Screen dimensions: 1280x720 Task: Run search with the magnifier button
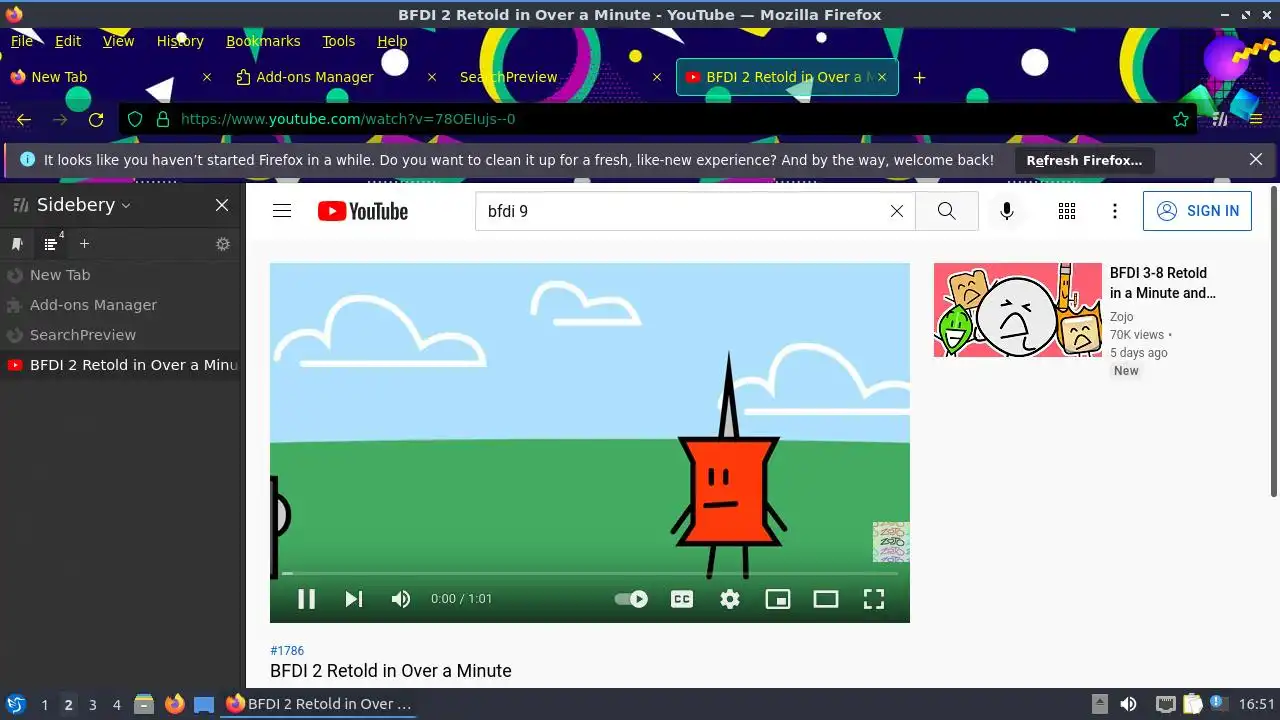click(946, 211)
